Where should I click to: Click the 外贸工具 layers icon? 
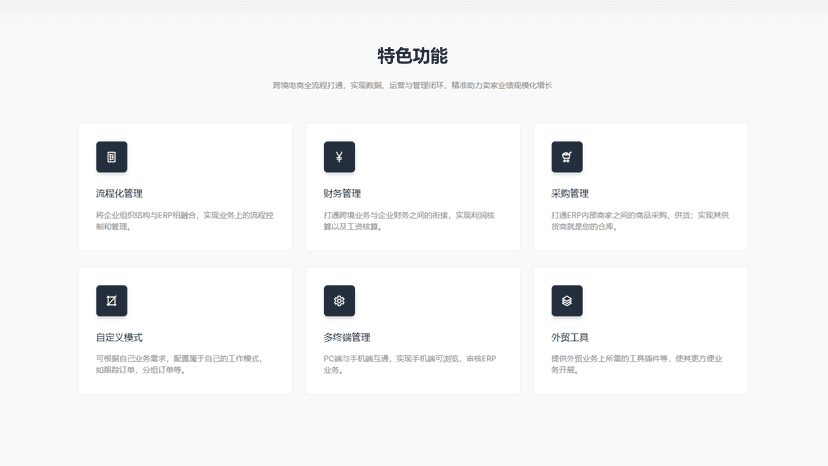567,301
